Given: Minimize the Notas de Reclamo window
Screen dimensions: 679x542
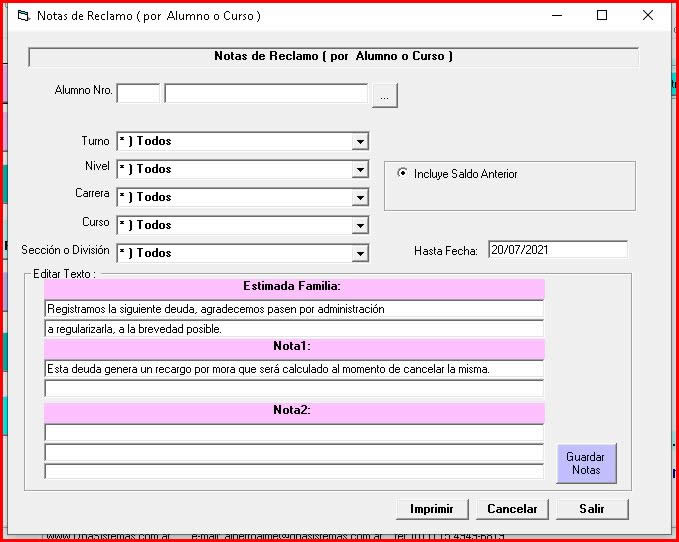Looking at the screenshot, I should 556,16.
